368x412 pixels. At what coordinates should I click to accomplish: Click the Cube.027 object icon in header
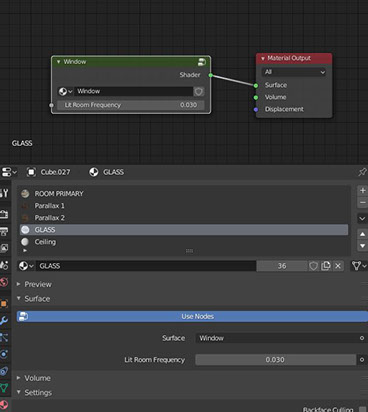tap(31, 172)
